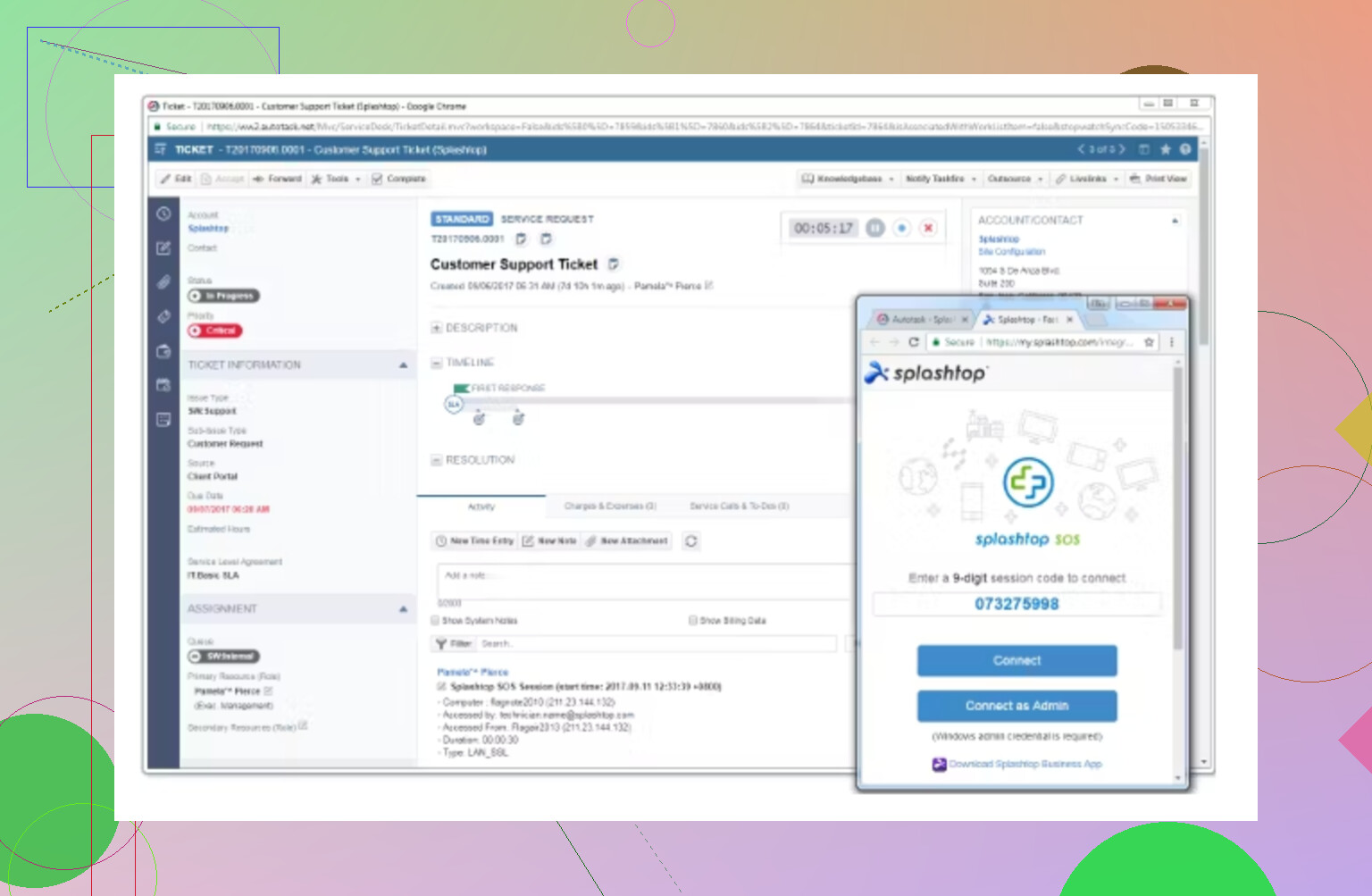Enable Show Billing Data checkbox
Screen dimensions: 1372x896
tap(693, 620)
